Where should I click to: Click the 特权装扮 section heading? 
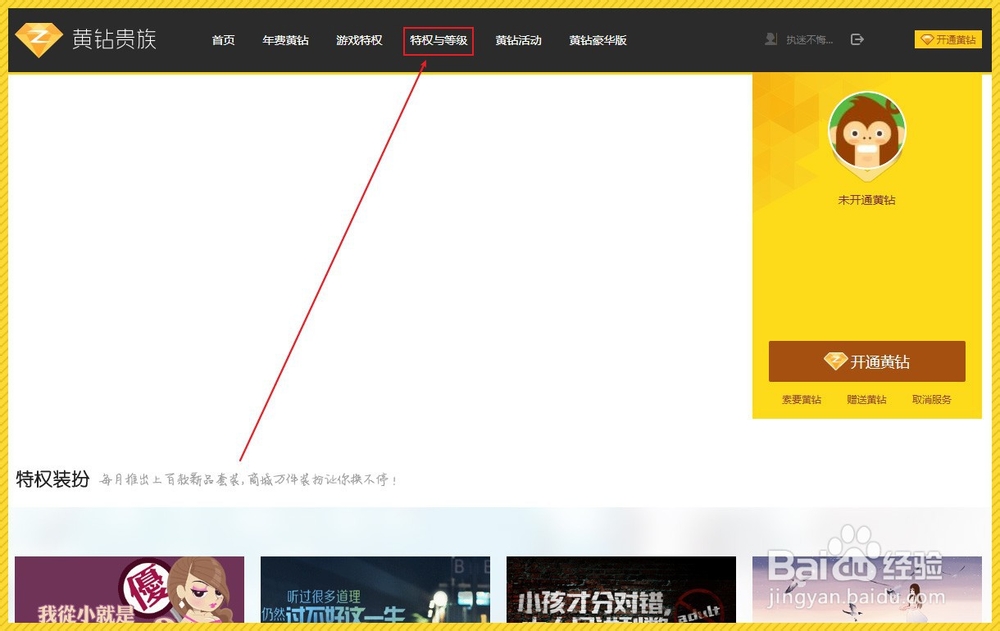52,479
